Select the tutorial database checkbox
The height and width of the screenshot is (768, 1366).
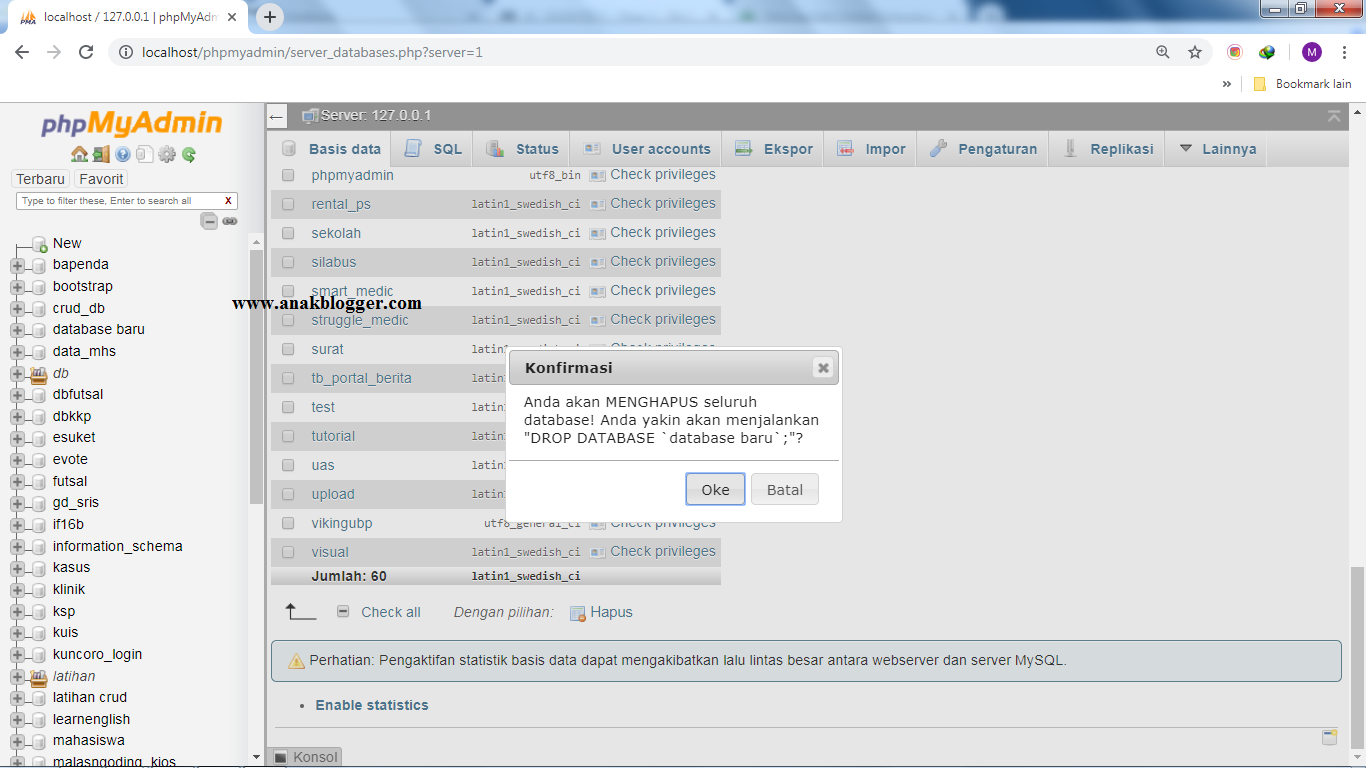pos(287,436)
